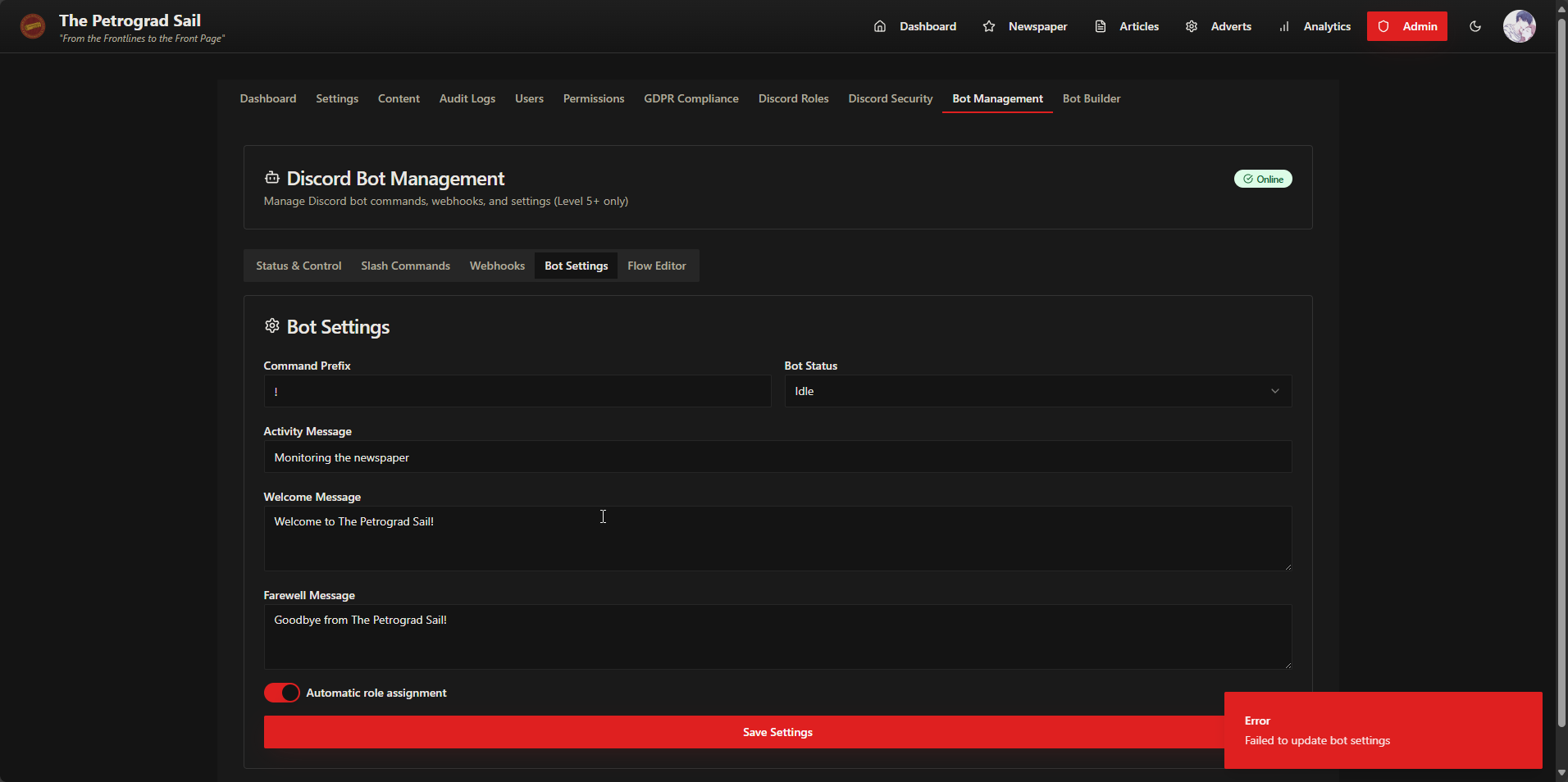Open the Flow Editor sub-tab
This screenshot has width=1568, height=782.
pos(657,266)
